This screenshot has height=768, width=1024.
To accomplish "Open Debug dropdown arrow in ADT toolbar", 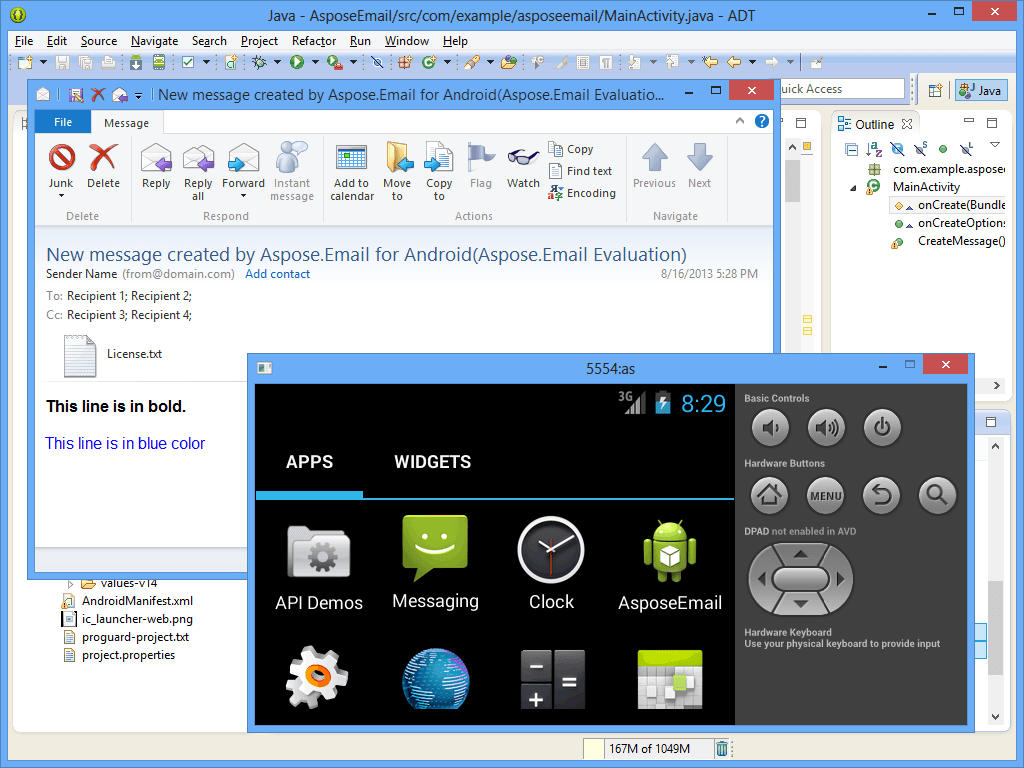I will 277,62.
